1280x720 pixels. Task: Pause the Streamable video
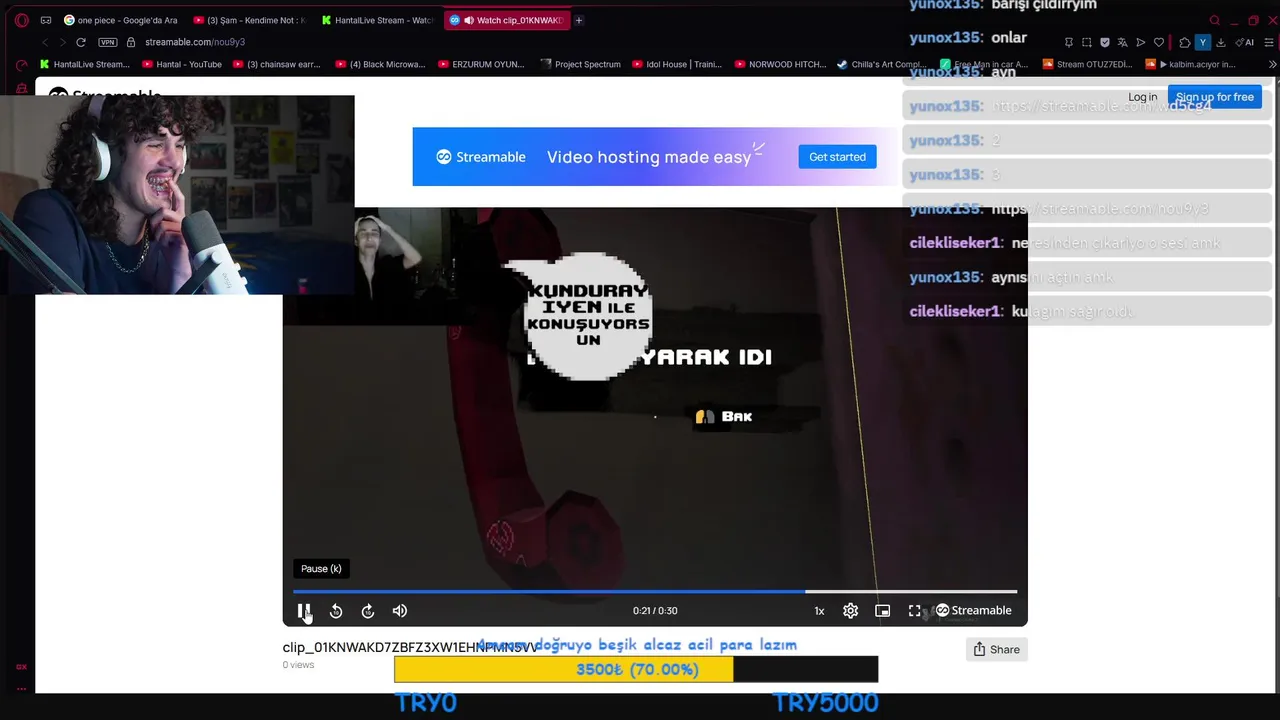click(x=304, y=611)
